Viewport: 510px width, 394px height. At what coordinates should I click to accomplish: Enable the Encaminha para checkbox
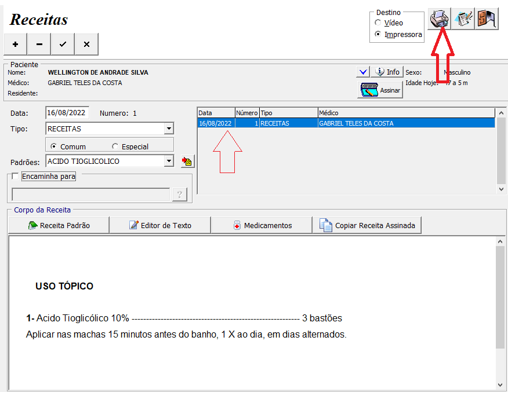pyautogui.click(x=15, y=176)
